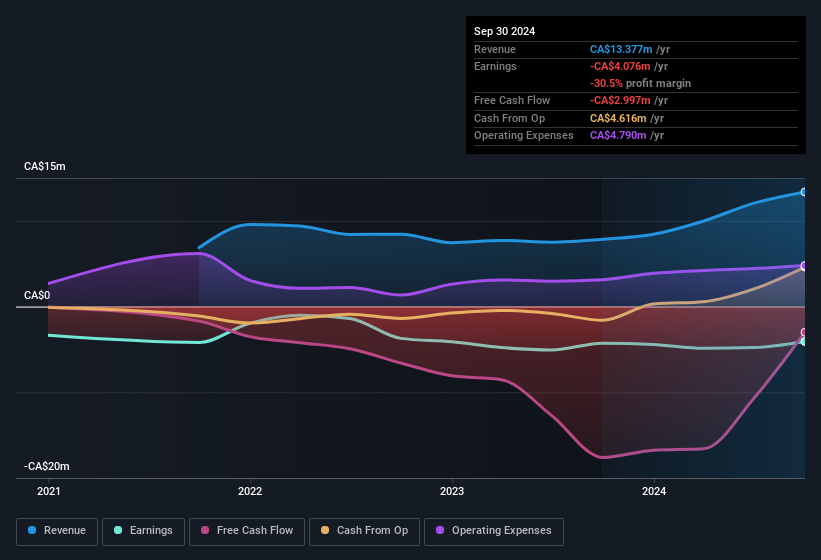Click the -CA$4.076m earnings value
Screen dimensions: 821x560
click(620, 66)
